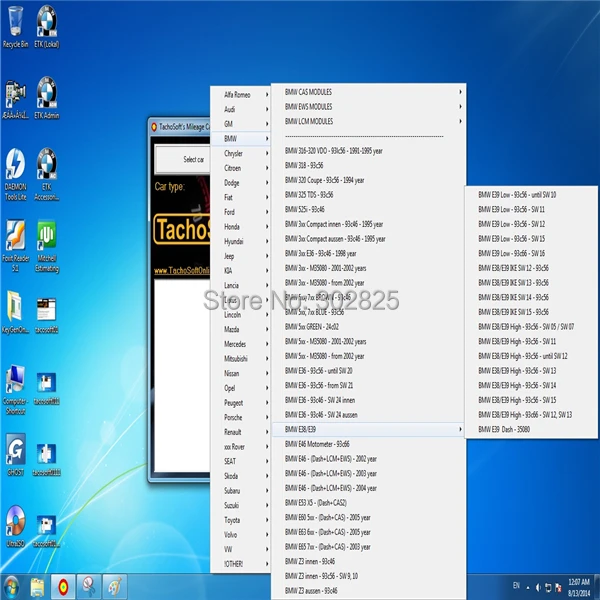Screen dimensions: 600x600
Task: Open the www.TachoSoftOnline link
Action: [182, 271]
